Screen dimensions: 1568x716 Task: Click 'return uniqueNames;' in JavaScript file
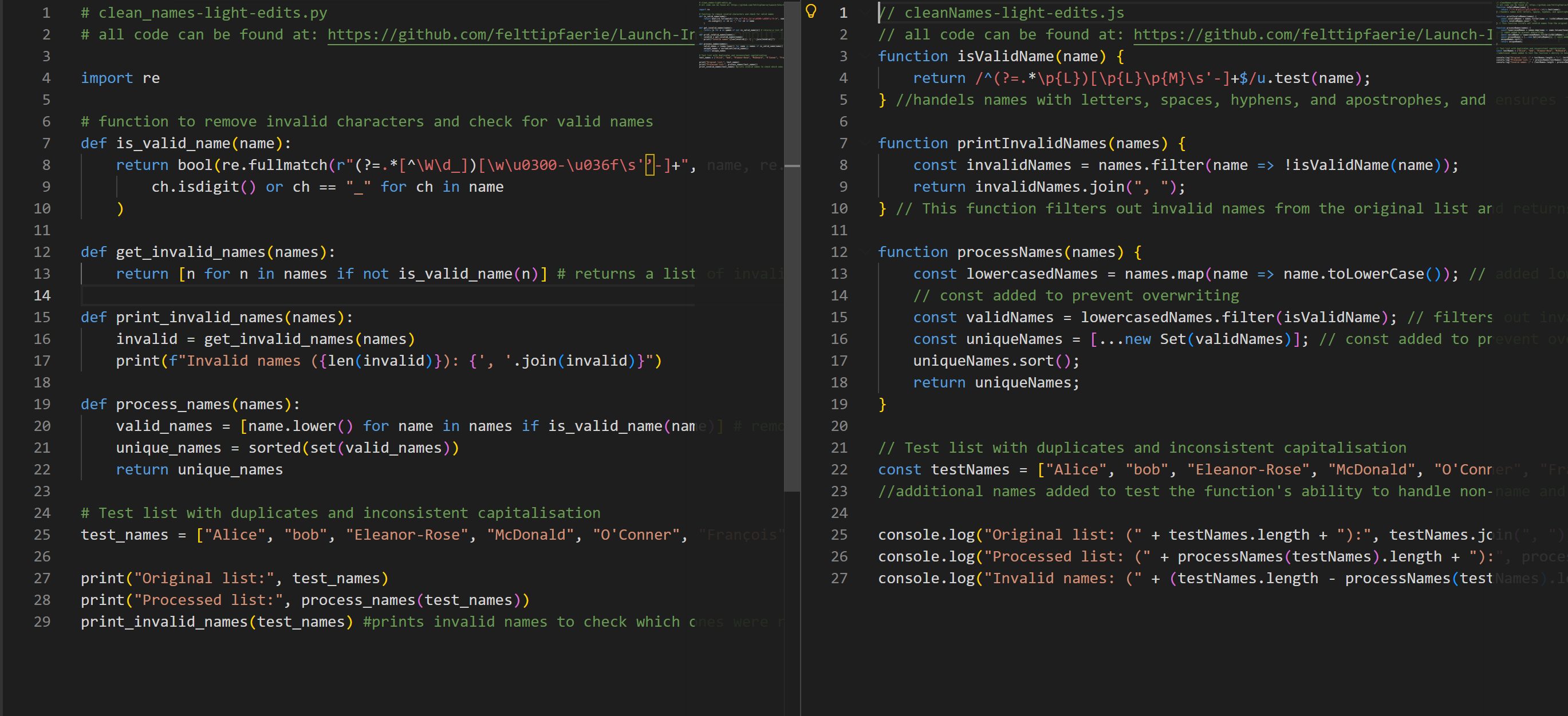tap(996, 383)
